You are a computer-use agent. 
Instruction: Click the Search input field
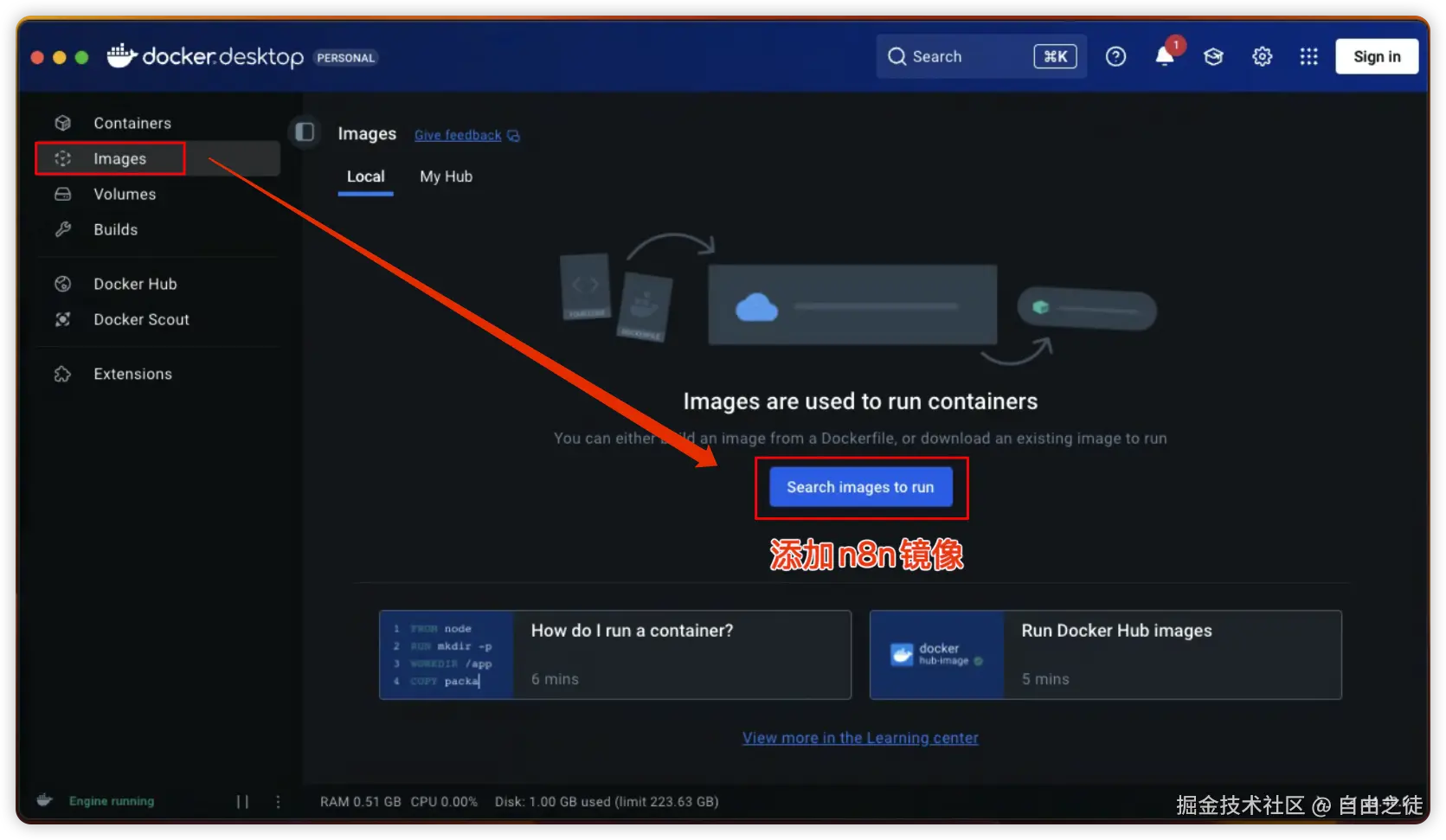click(981, 57)
